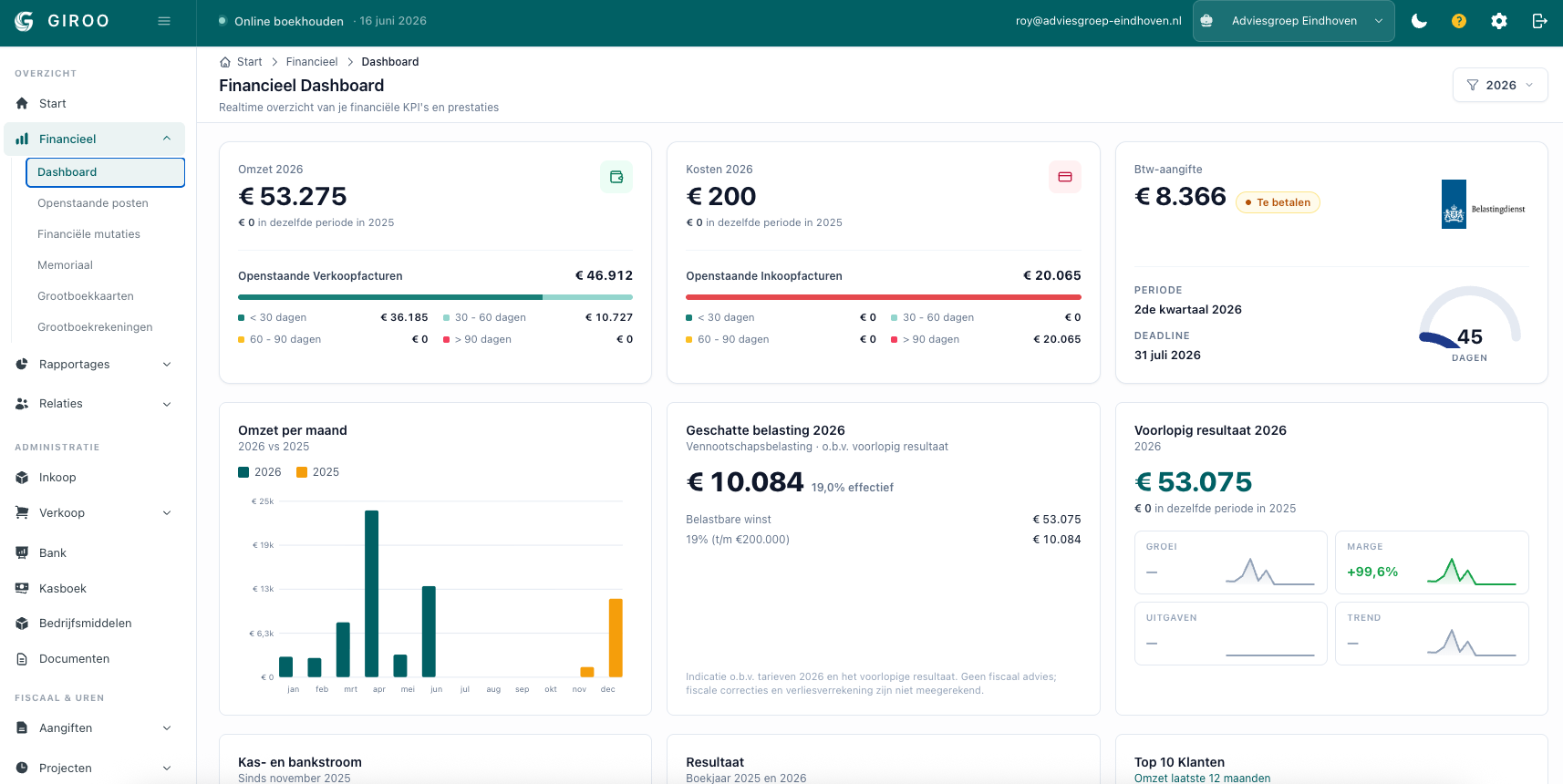
Task: Collapse the Financieel sidebar section
Action: [167, 139]
